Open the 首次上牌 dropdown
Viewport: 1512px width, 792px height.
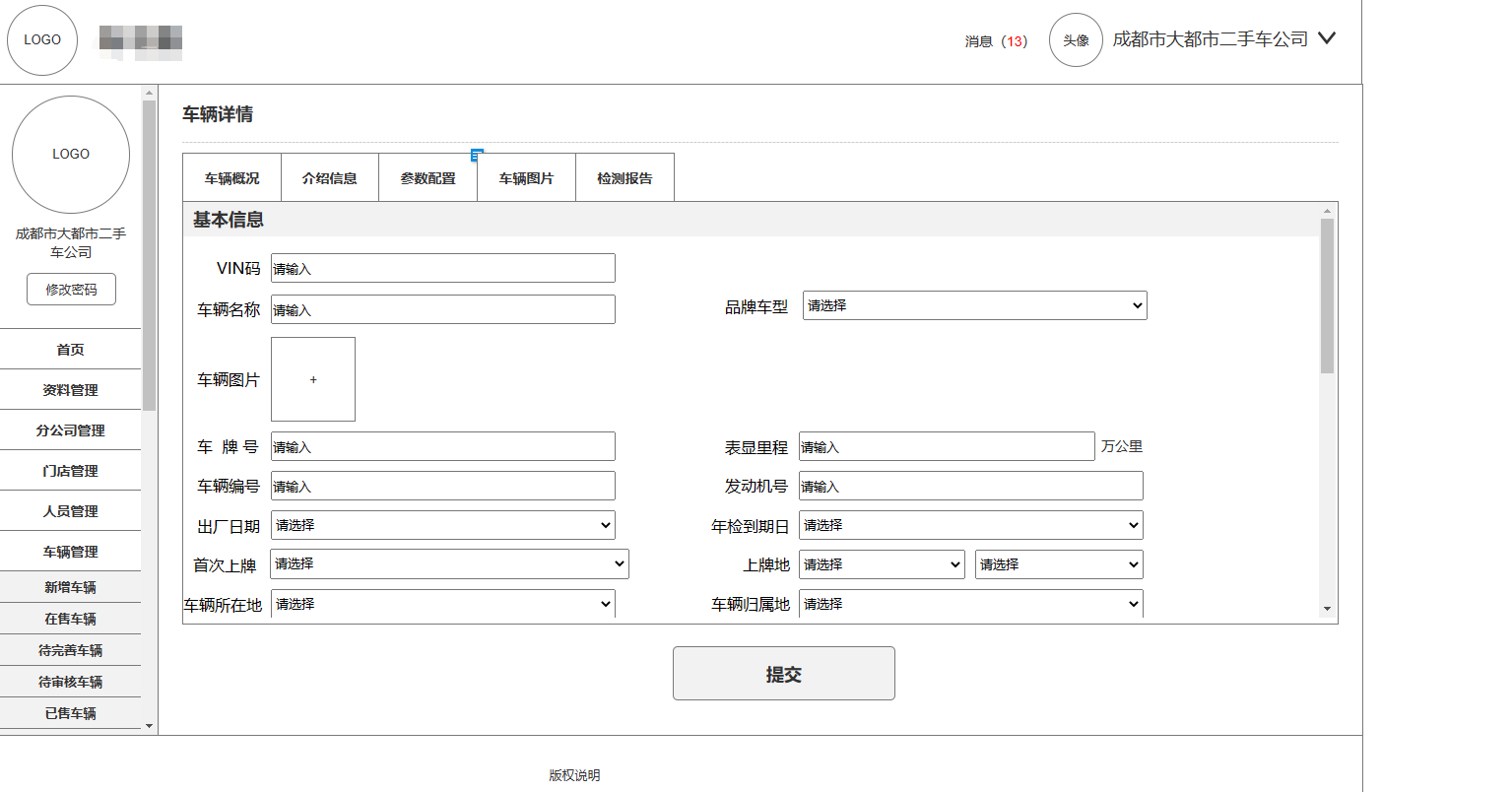pyautogui.click(x=449, y=563)
